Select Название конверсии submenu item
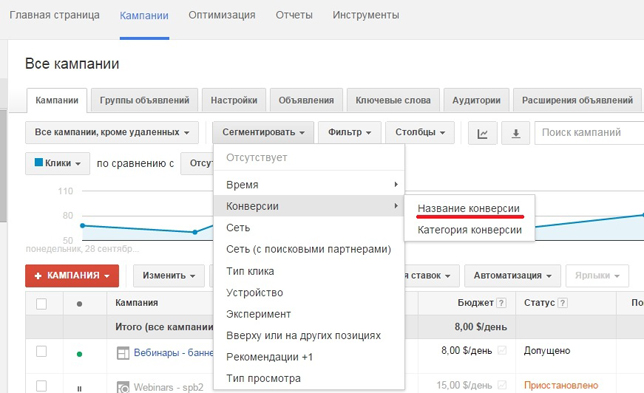This screenshot has width=644, height=393. (469, 208)
